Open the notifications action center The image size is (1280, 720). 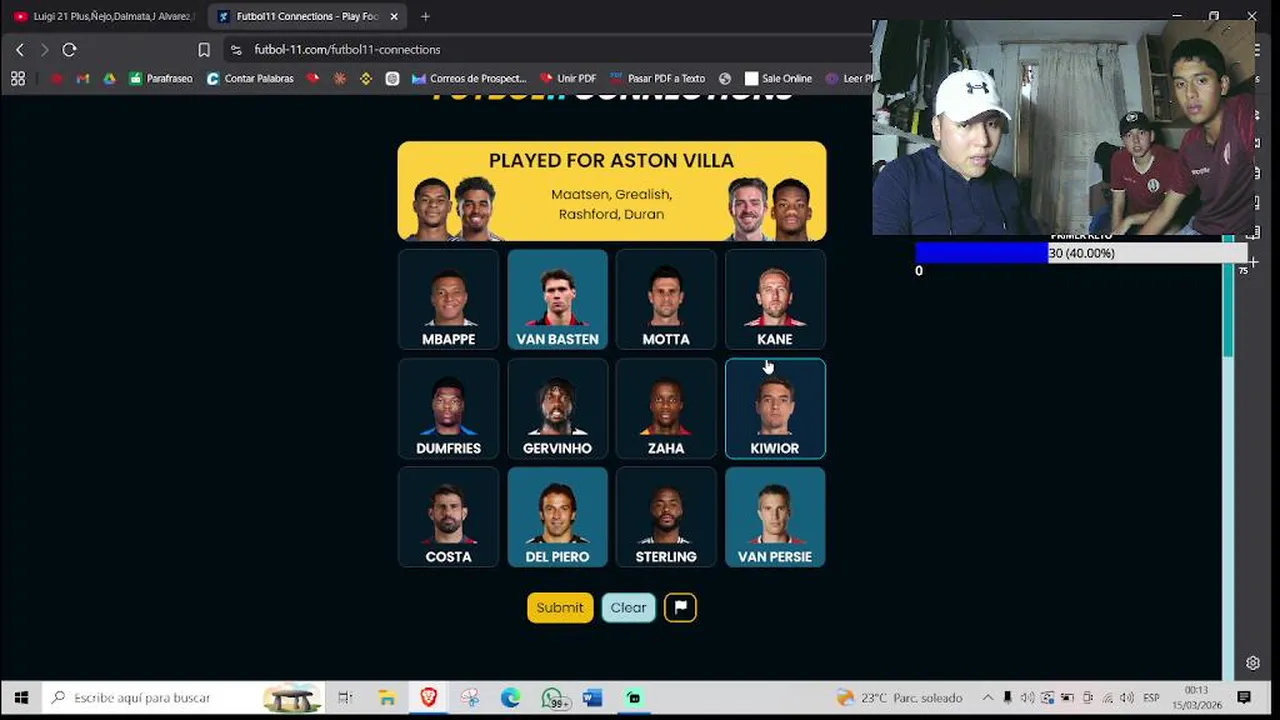click(x=1244, y=698)
